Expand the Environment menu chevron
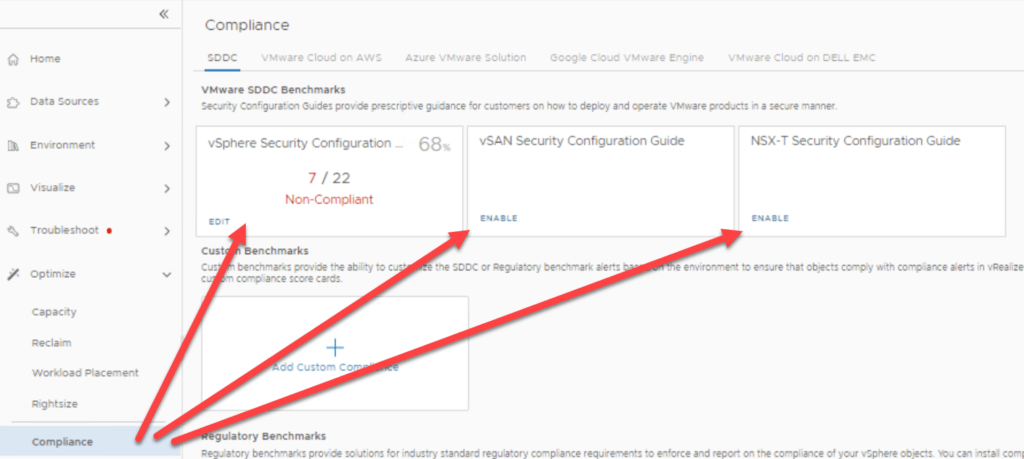This screenshot has width=1024, height=459. click(x=167, y=145)
